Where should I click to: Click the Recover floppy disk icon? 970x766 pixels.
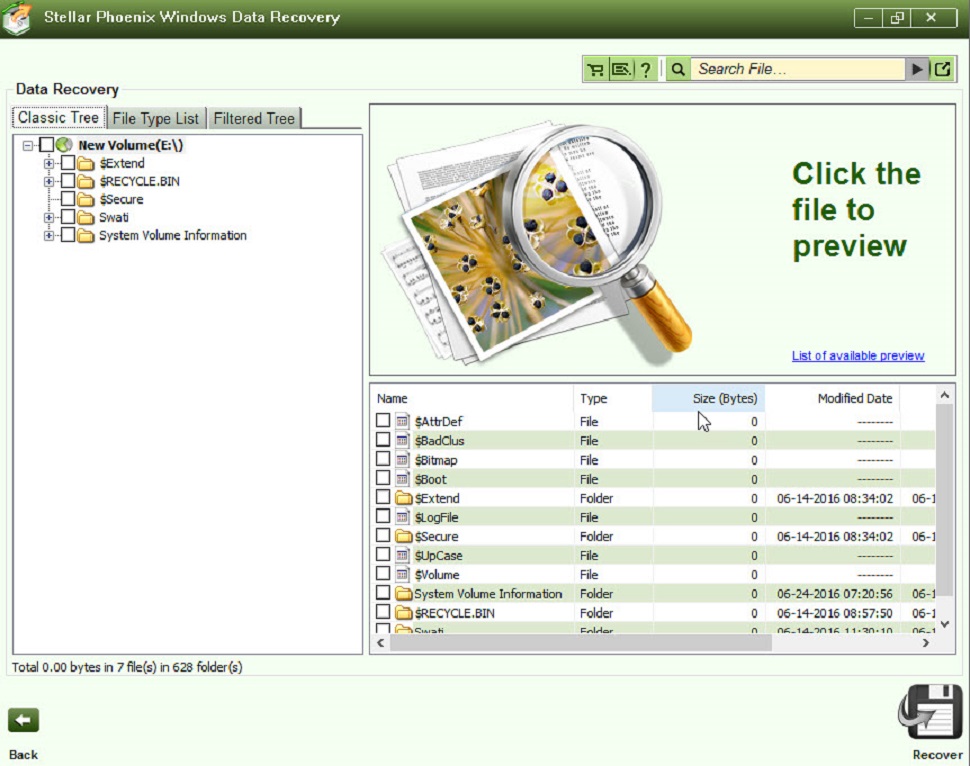[x=930, y=712]
